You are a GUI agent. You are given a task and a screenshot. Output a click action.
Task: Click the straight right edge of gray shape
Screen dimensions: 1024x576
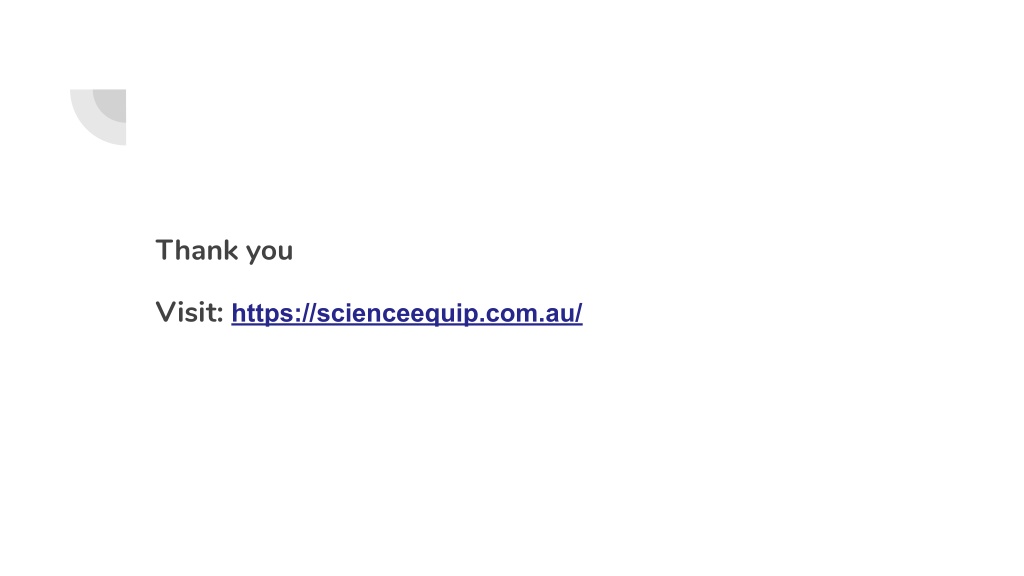point(125,118)
